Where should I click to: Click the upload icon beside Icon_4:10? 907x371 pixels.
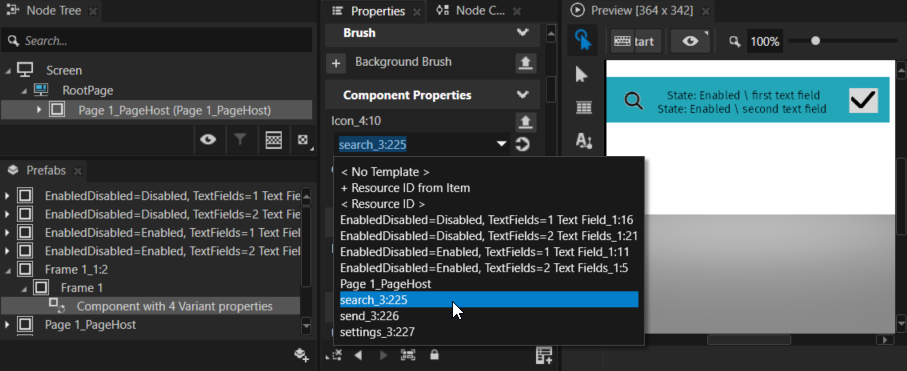(x=525, y=122)
